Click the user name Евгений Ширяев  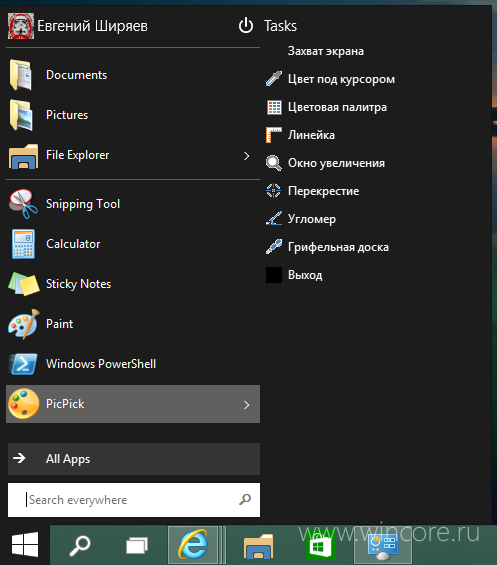pyautogui.click(x=93, y=26)
